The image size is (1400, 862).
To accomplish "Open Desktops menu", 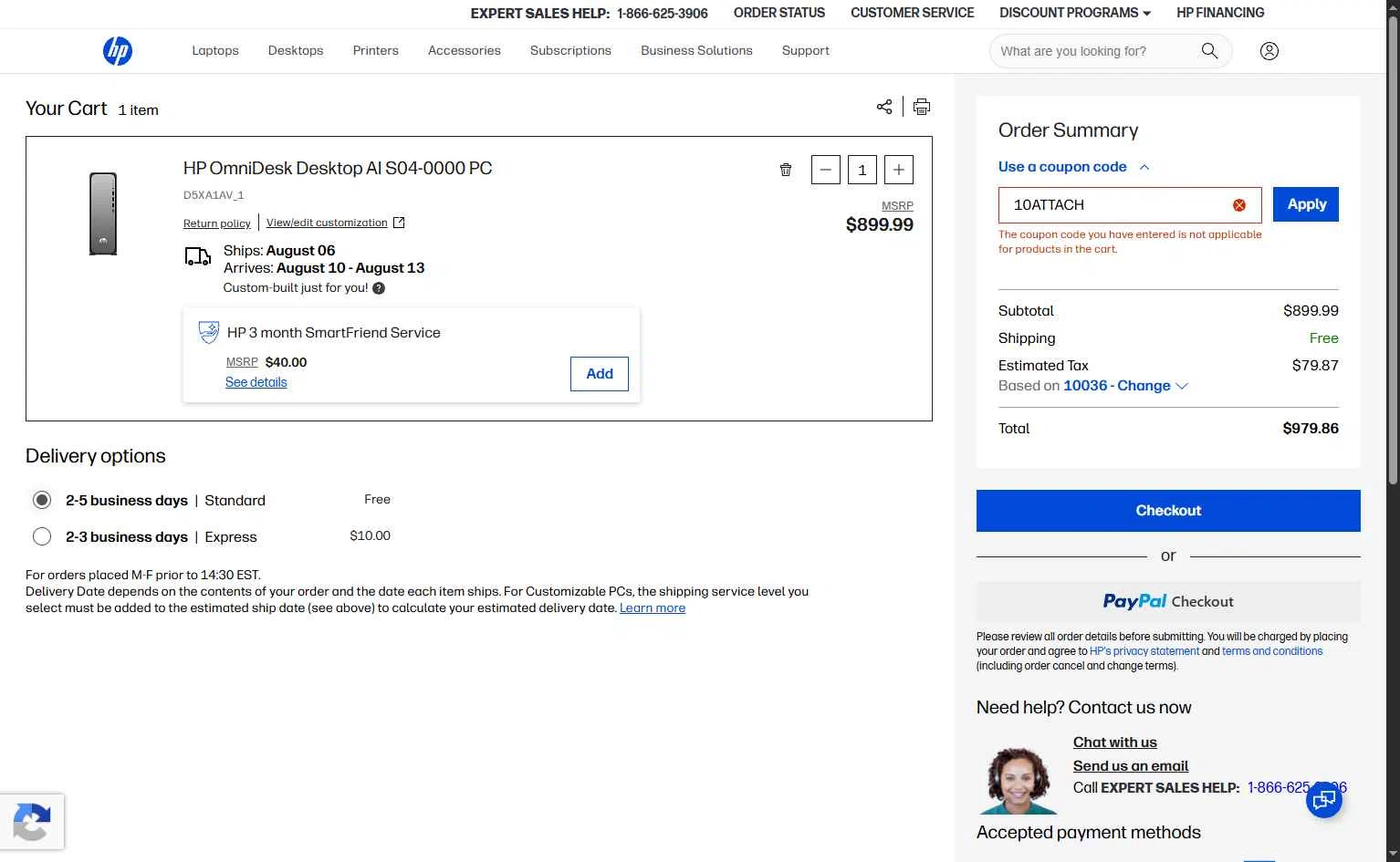I will coord(296,50).
